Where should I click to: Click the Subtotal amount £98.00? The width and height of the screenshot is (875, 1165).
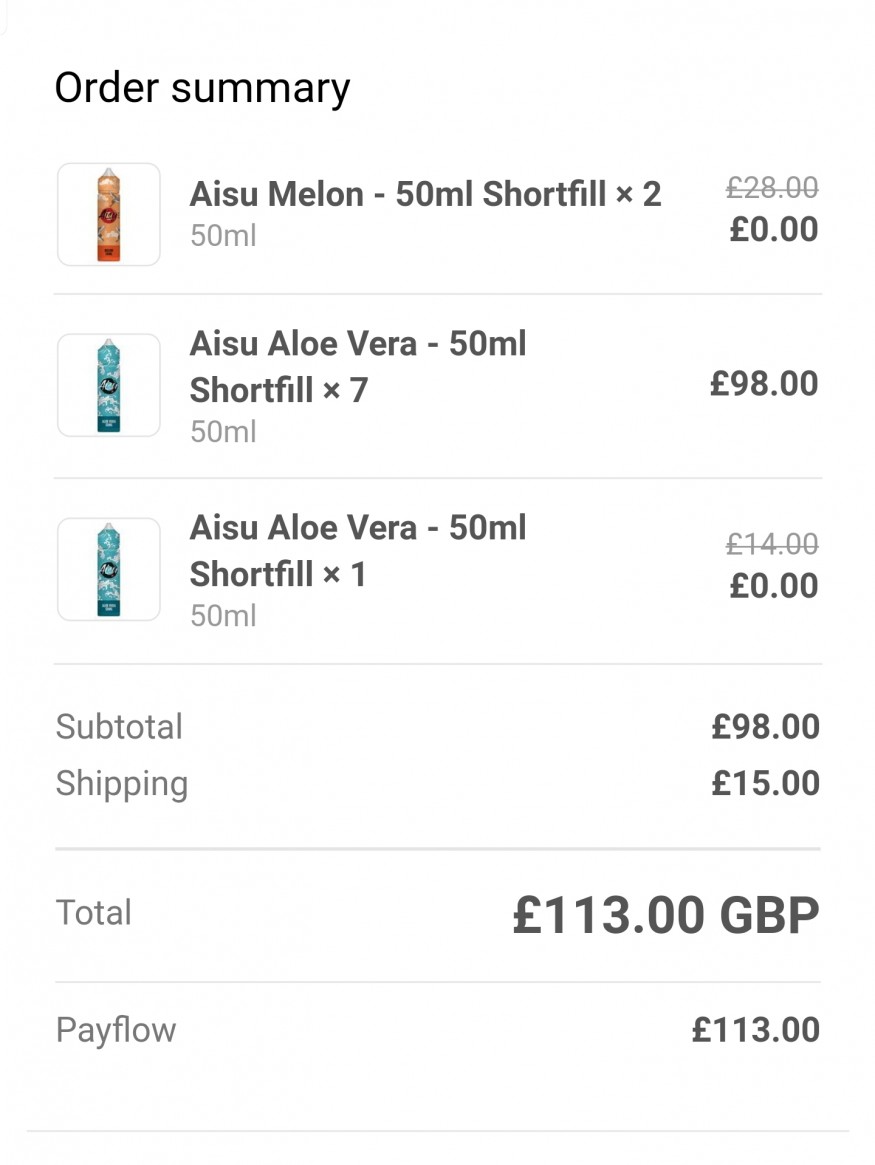coord(765,727)
